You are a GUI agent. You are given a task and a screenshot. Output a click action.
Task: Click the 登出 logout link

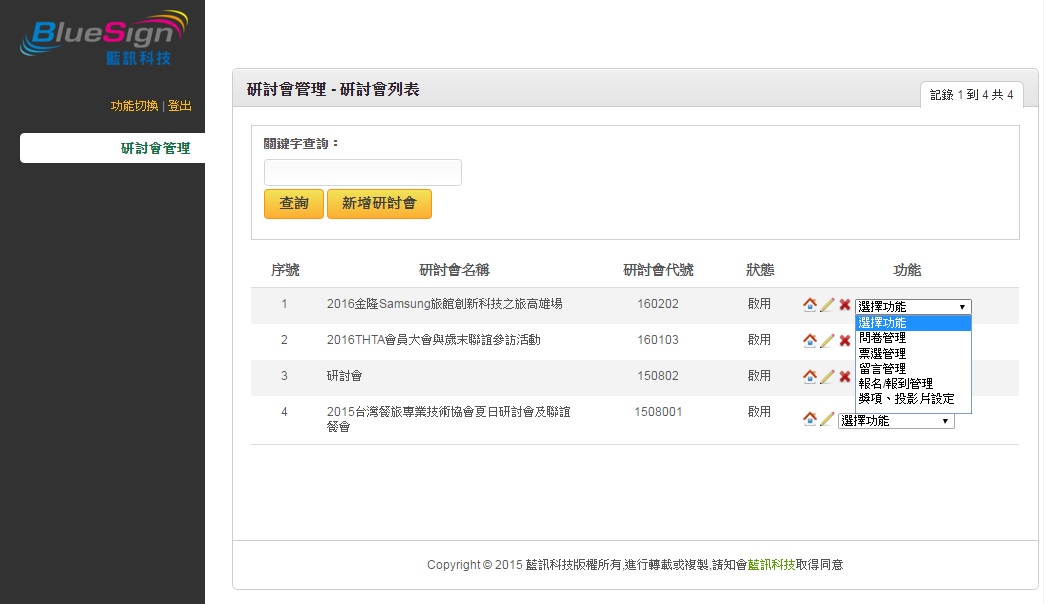[180, 106]
